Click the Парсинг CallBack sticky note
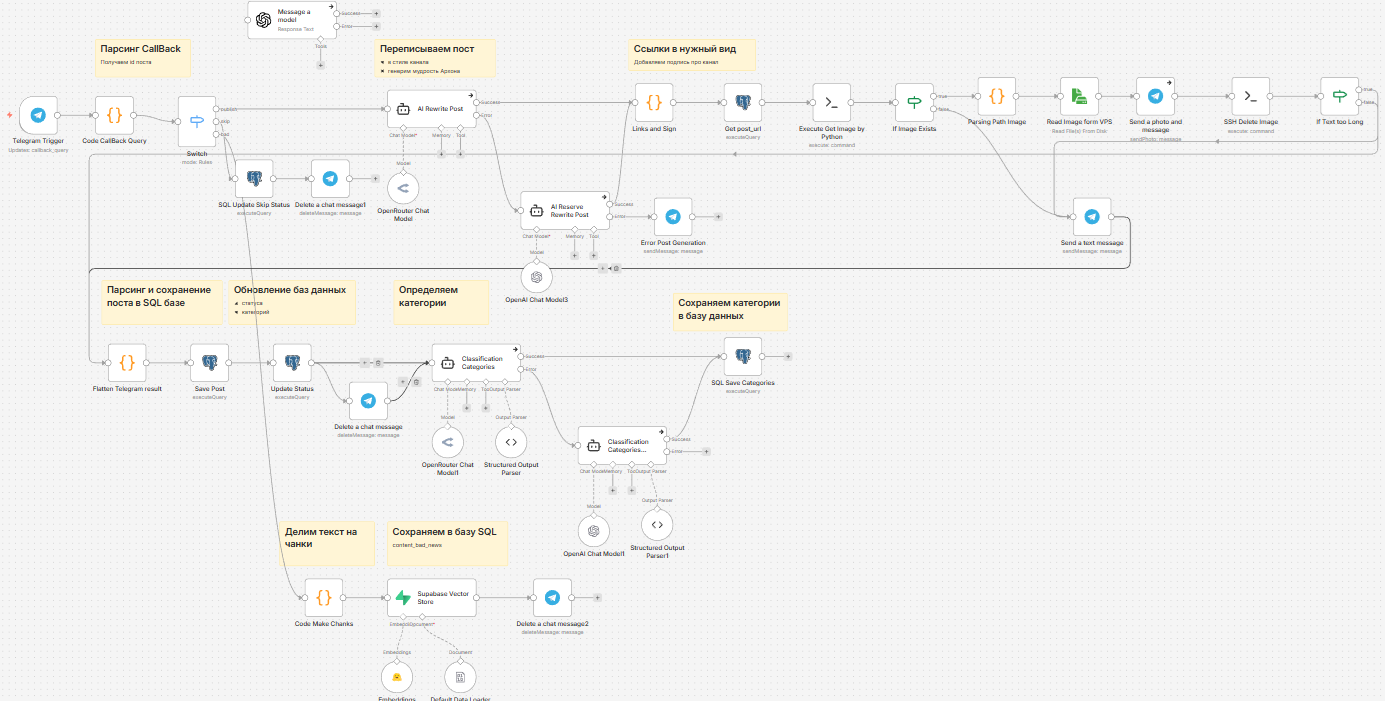Screen dimensions: 1385x701 (x=143, y=58)
